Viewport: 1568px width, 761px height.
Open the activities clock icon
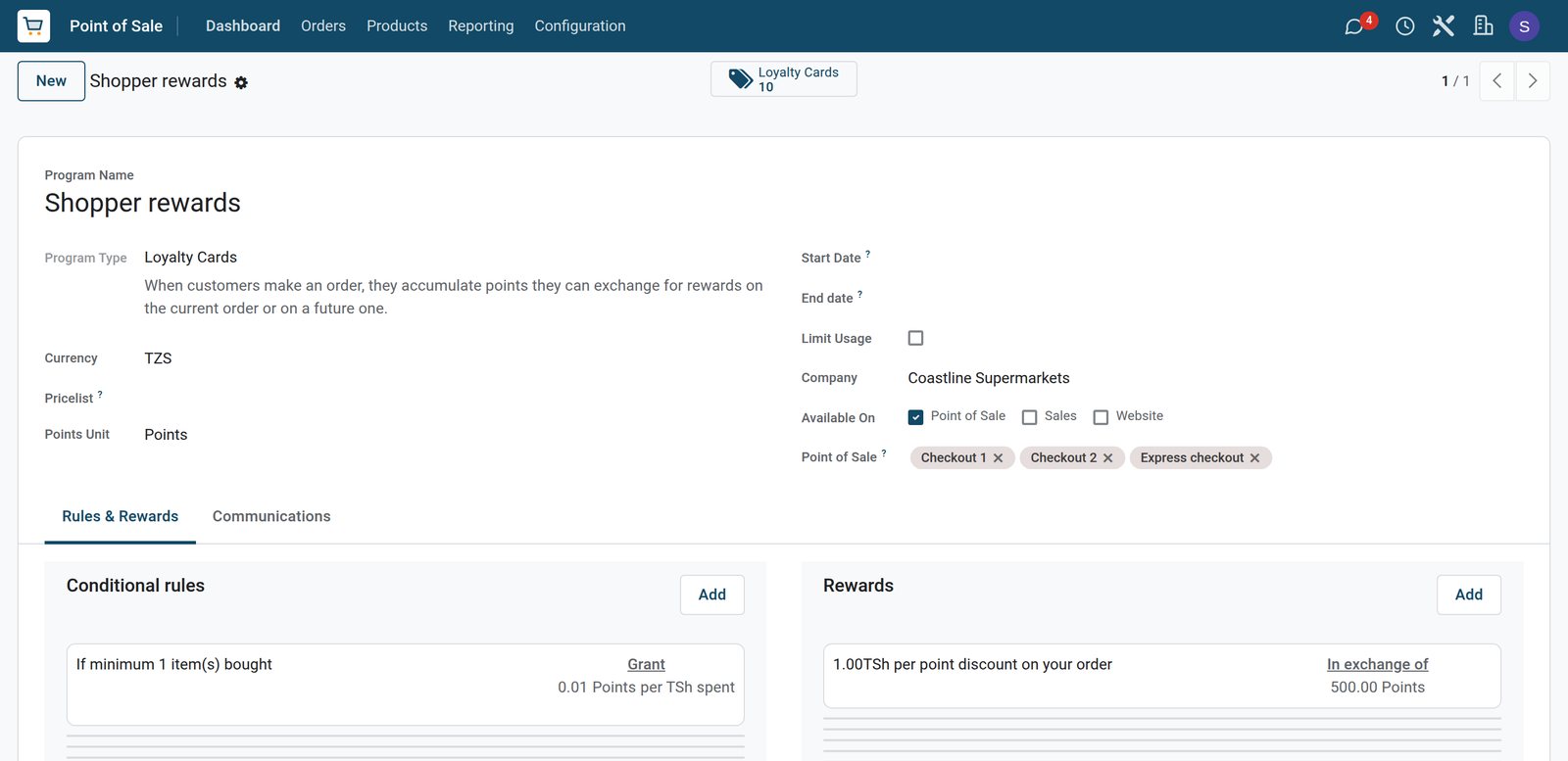1404,26
